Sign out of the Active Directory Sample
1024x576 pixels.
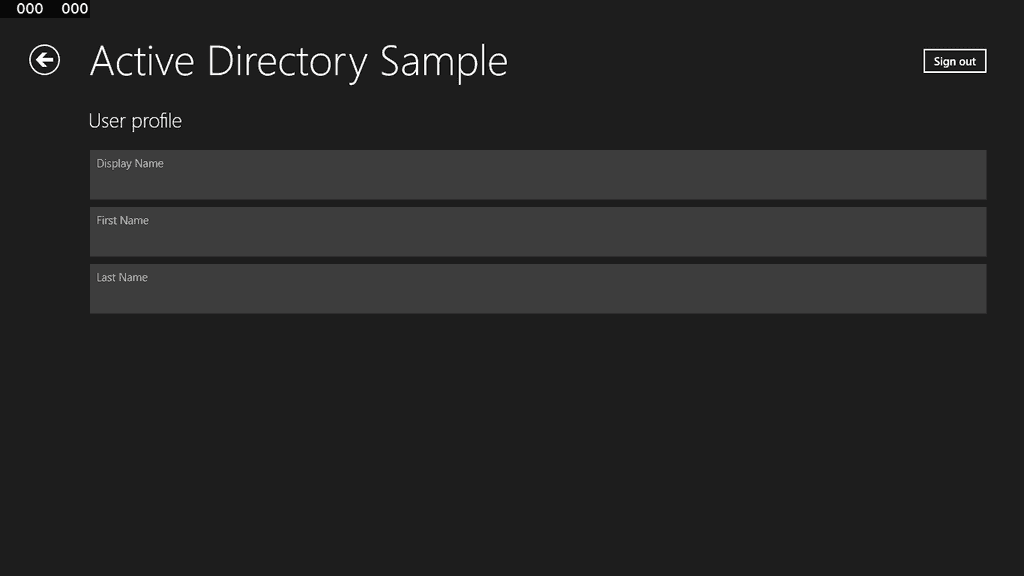coord(954,61)
